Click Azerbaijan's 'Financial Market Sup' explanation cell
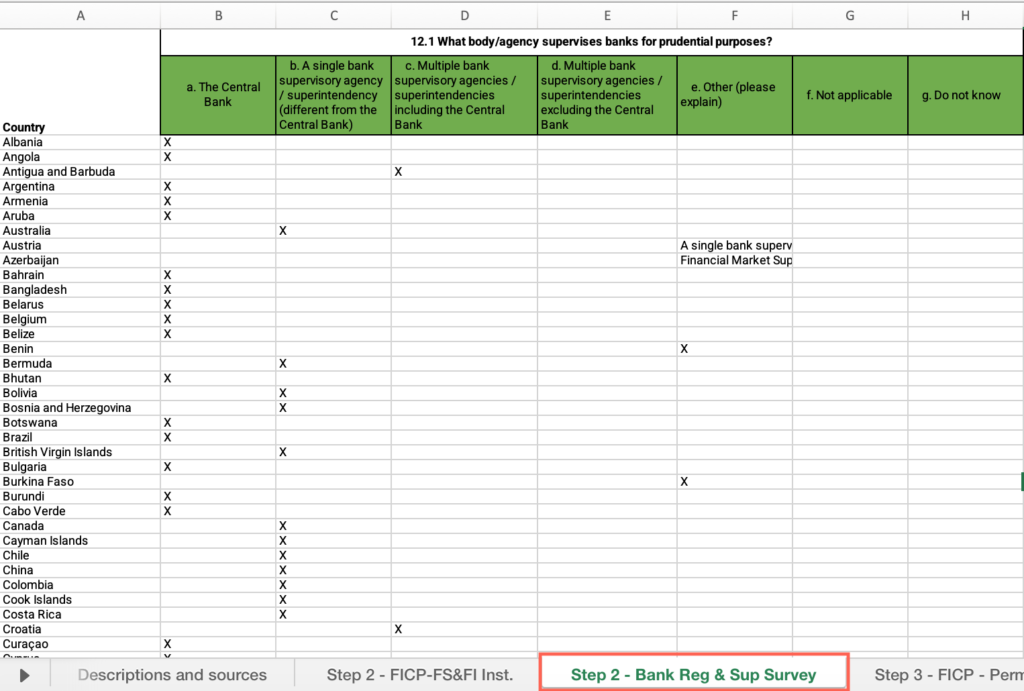Image resolution: width=1024 pixels, height=691 pixels. [x=735, y=261]
